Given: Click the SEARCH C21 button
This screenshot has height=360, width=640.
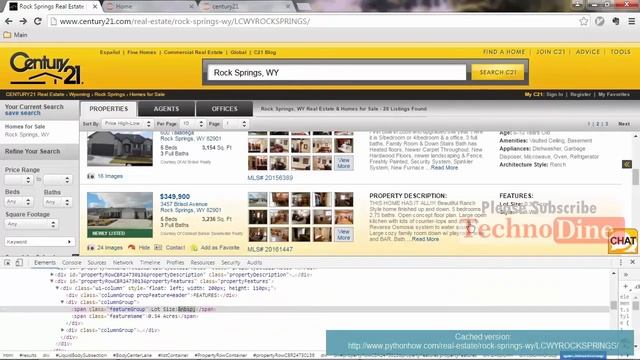Looking at the screenshot, I should 498,72.
